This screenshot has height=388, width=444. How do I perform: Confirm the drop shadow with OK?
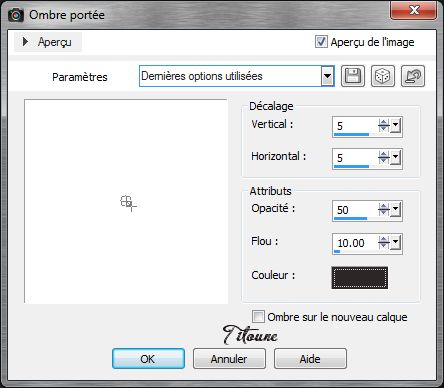[x=148, y=359]
